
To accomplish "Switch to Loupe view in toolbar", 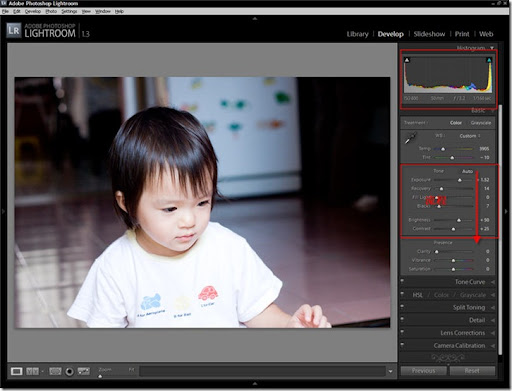I will [x=16, y=371].
